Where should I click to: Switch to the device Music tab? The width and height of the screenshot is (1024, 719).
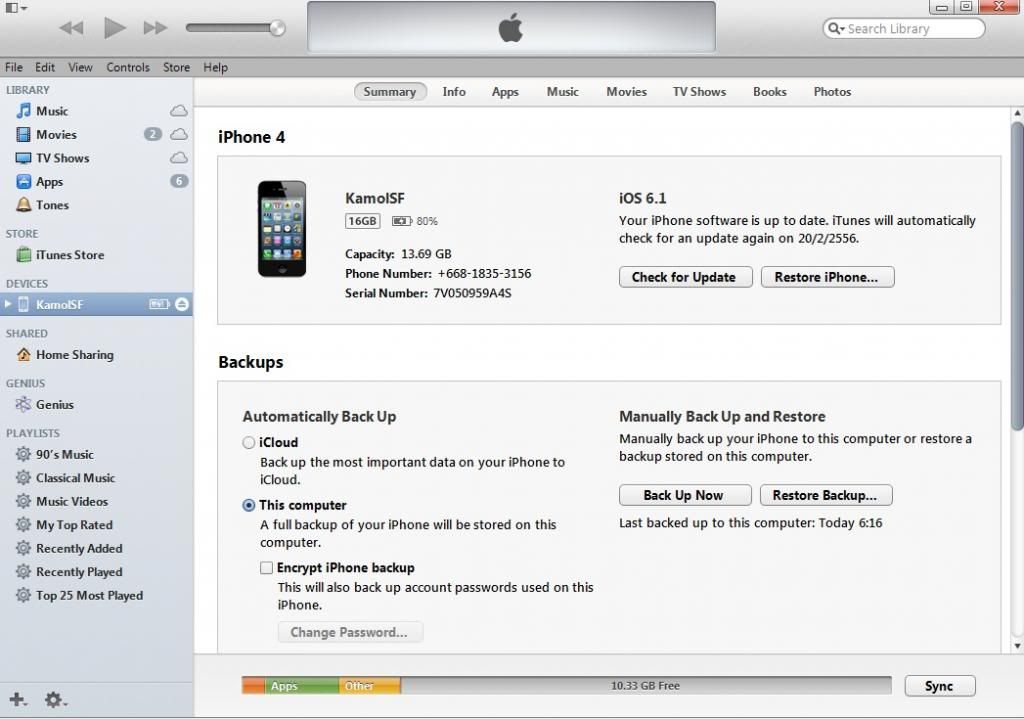[x=563, y=92]
